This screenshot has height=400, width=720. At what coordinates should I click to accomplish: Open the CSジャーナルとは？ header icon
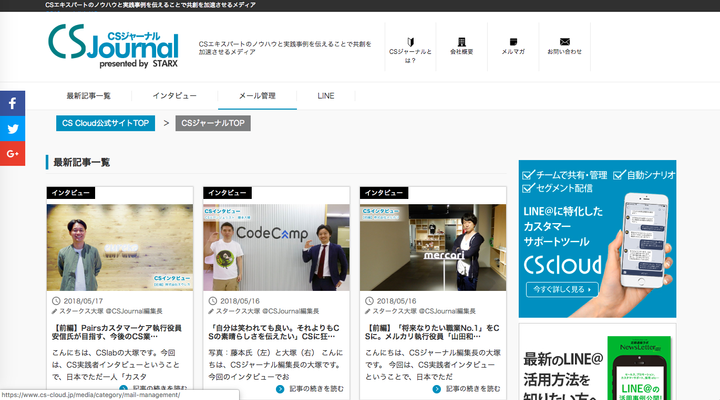pos(410,42)
